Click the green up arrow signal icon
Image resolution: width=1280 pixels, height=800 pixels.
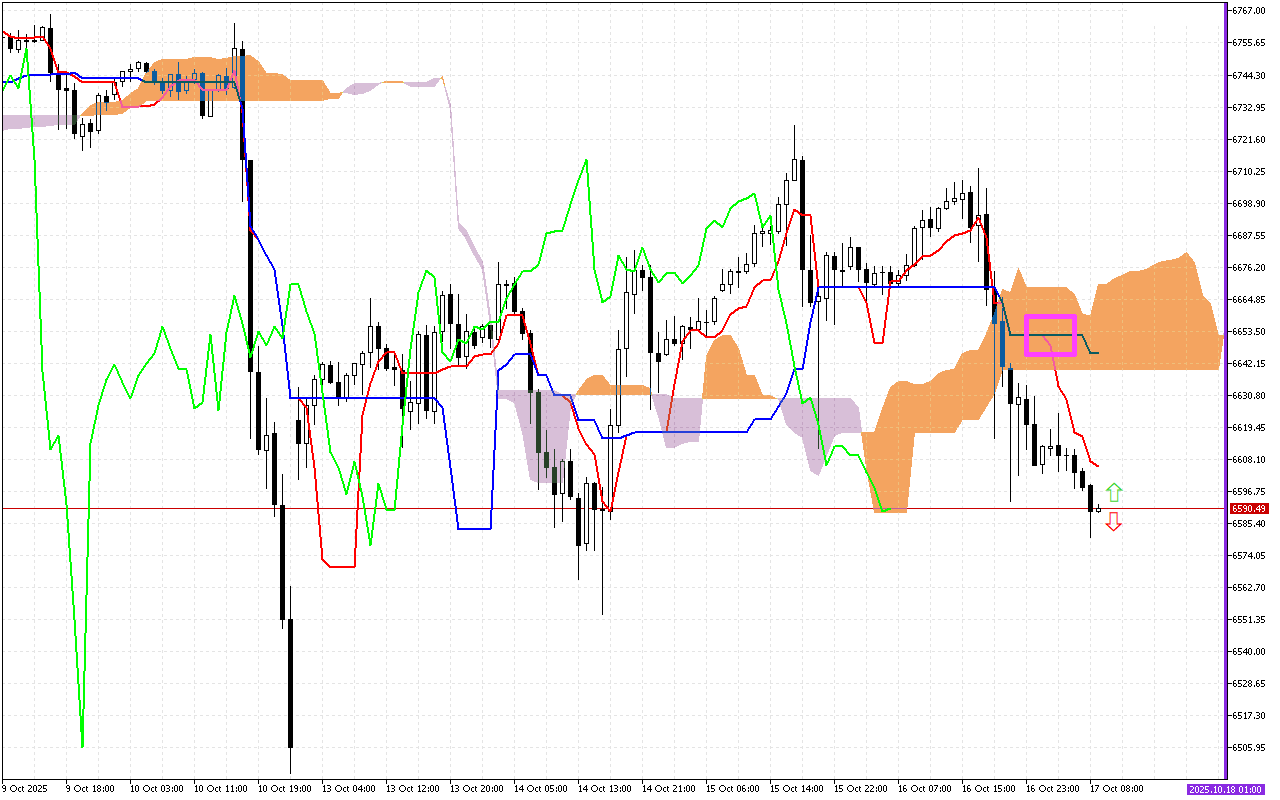click(1116, 491)
